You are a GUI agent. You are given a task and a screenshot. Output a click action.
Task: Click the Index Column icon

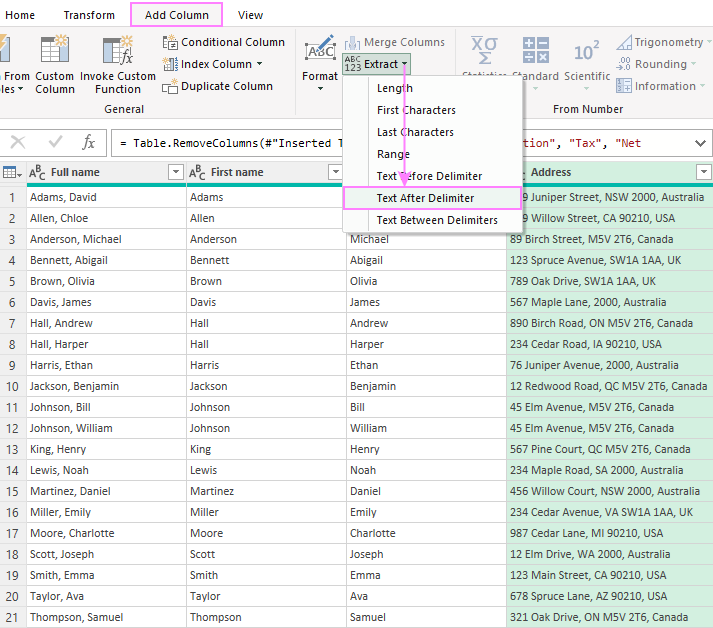(x=170, y=64)
